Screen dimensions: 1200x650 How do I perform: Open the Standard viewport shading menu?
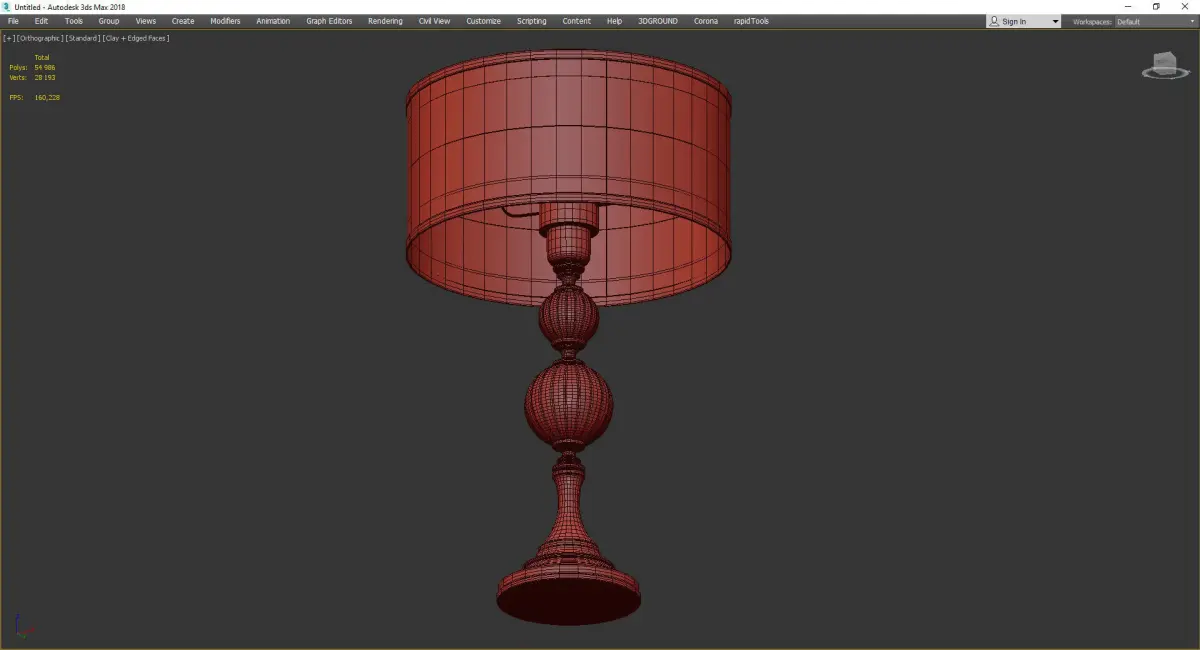point(82,38)
